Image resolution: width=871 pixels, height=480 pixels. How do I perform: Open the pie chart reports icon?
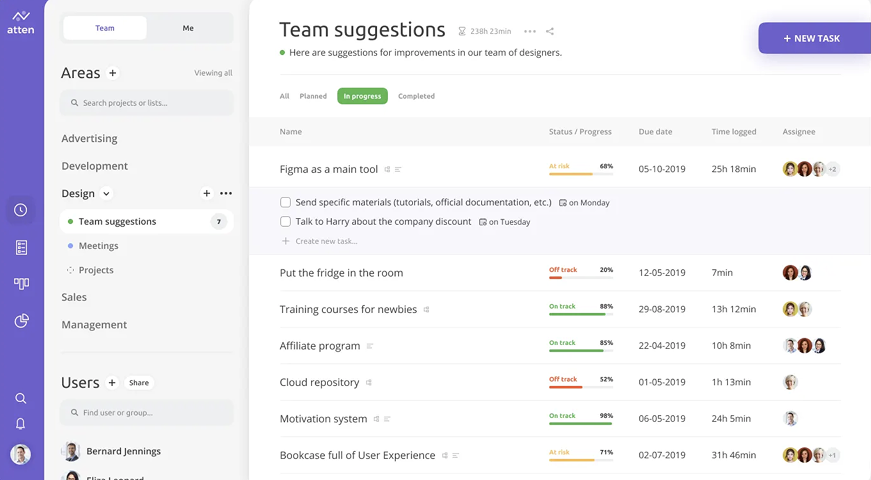coord(21,321)
